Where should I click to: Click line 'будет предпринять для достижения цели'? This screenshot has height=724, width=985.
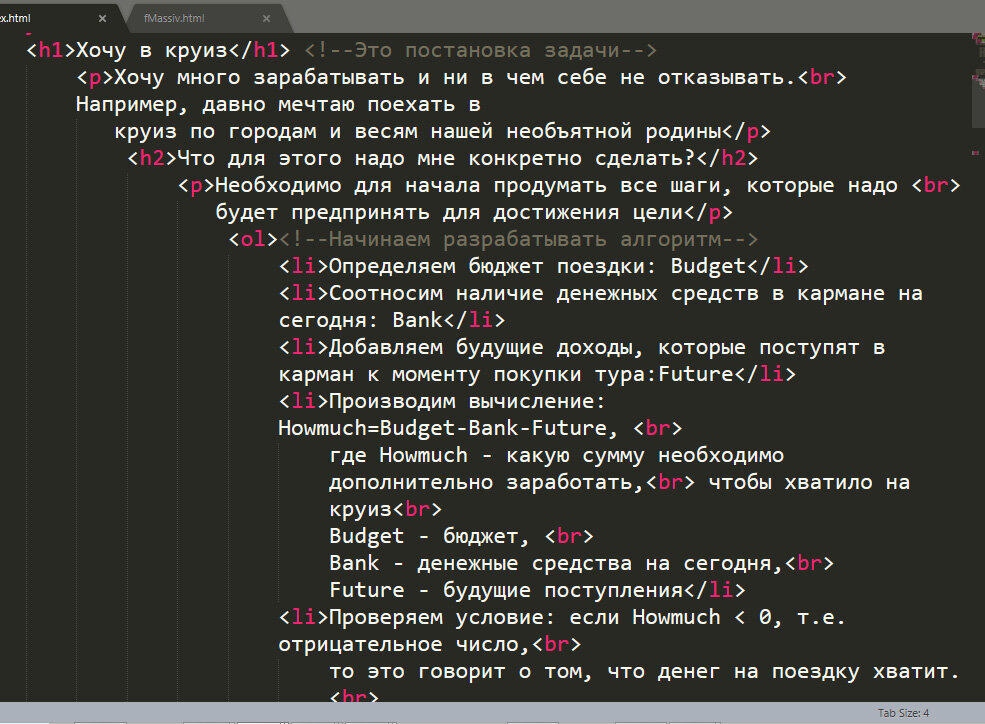pos(474,212)
